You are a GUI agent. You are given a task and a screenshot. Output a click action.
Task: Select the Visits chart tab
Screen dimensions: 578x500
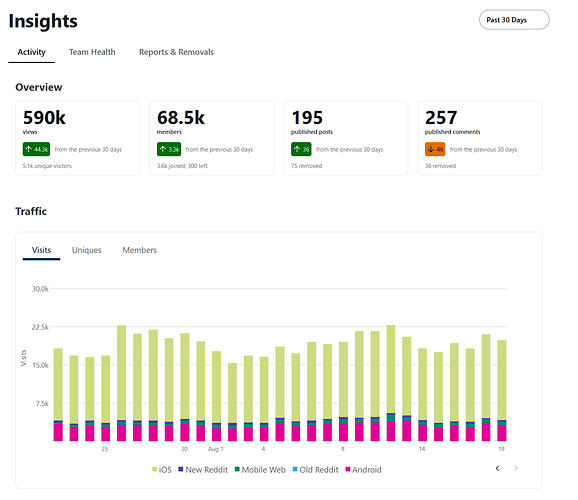tap(41, 250)
